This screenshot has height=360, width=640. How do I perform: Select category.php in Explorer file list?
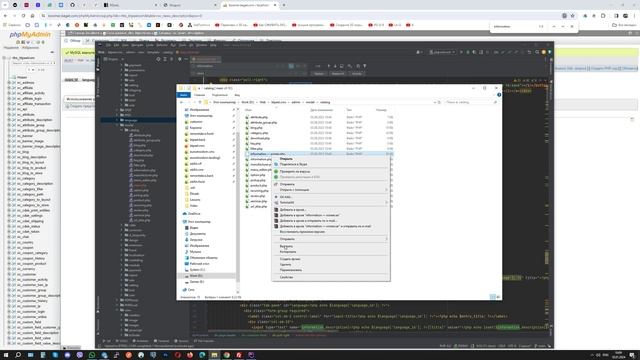(x=259, y=133)
